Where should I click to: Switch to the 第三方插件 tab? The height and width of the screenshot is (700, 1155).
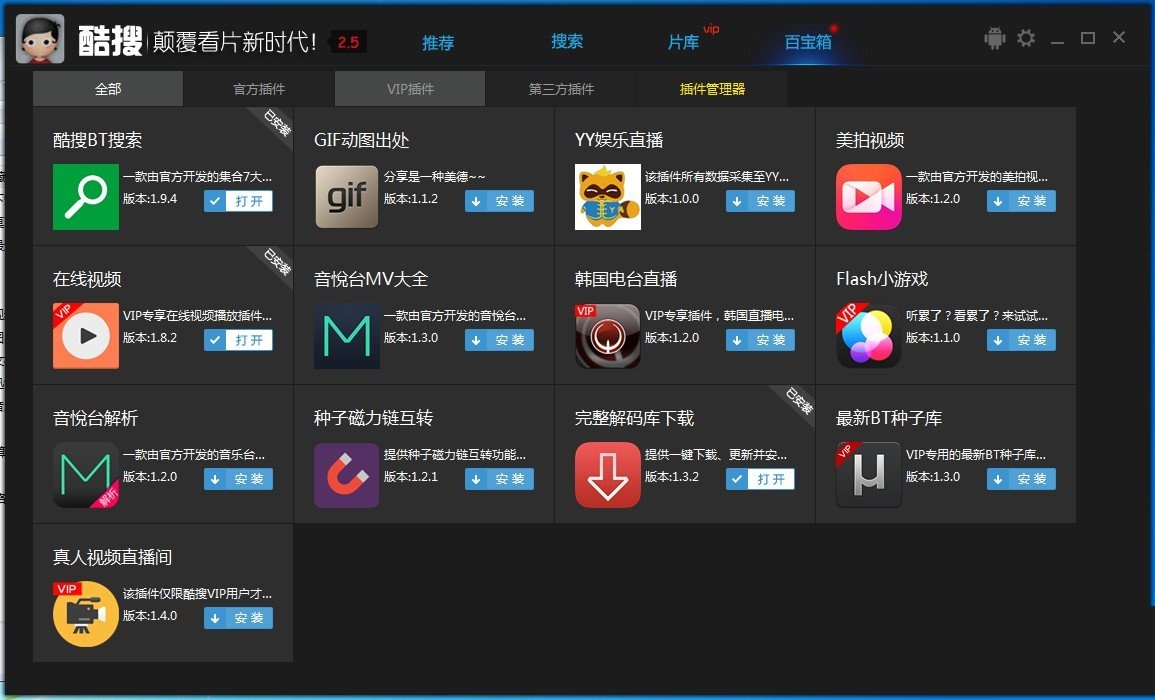coord(560,88)
